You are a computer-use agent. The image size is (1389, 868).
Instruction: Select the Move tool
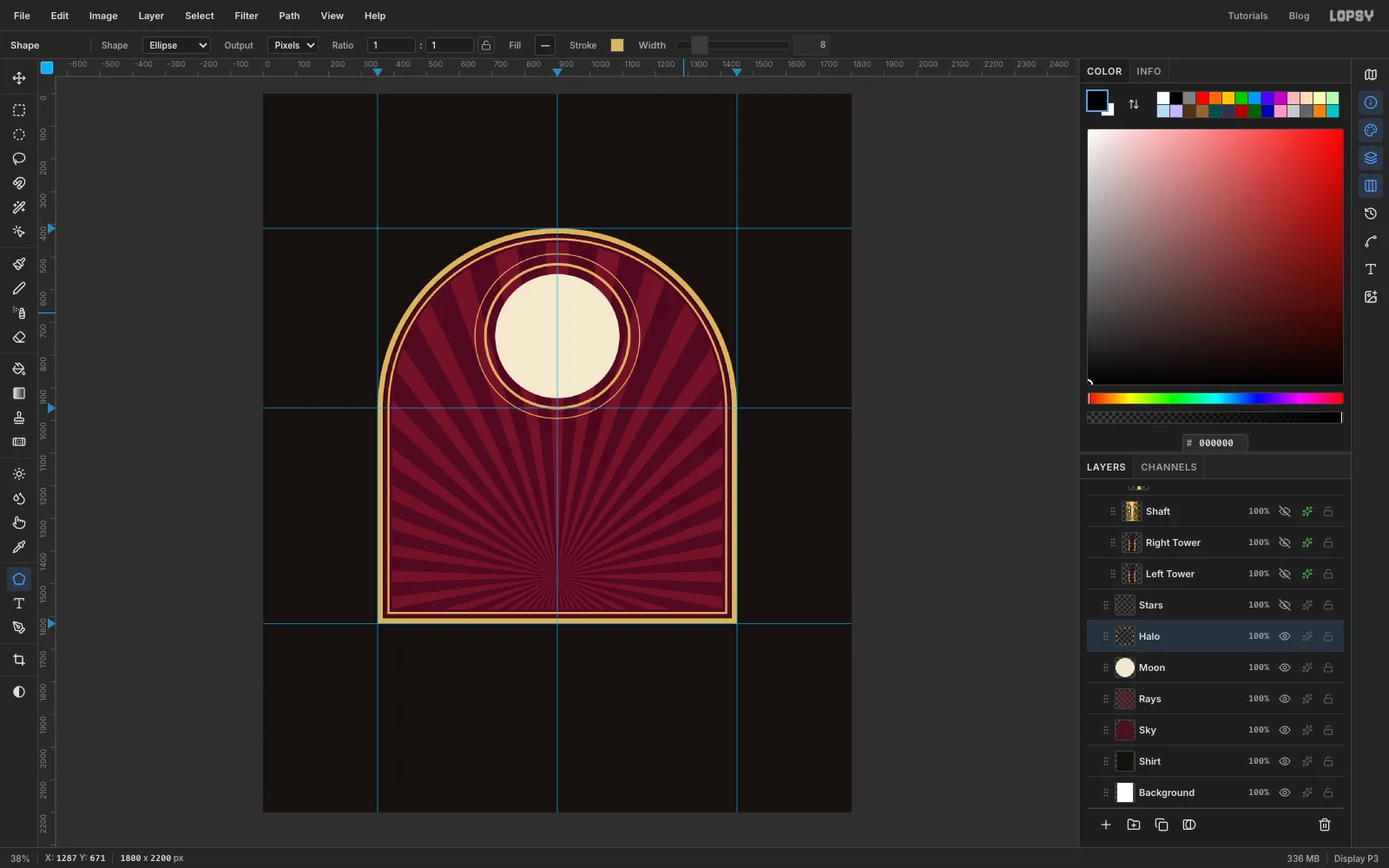tap(19, 78)
